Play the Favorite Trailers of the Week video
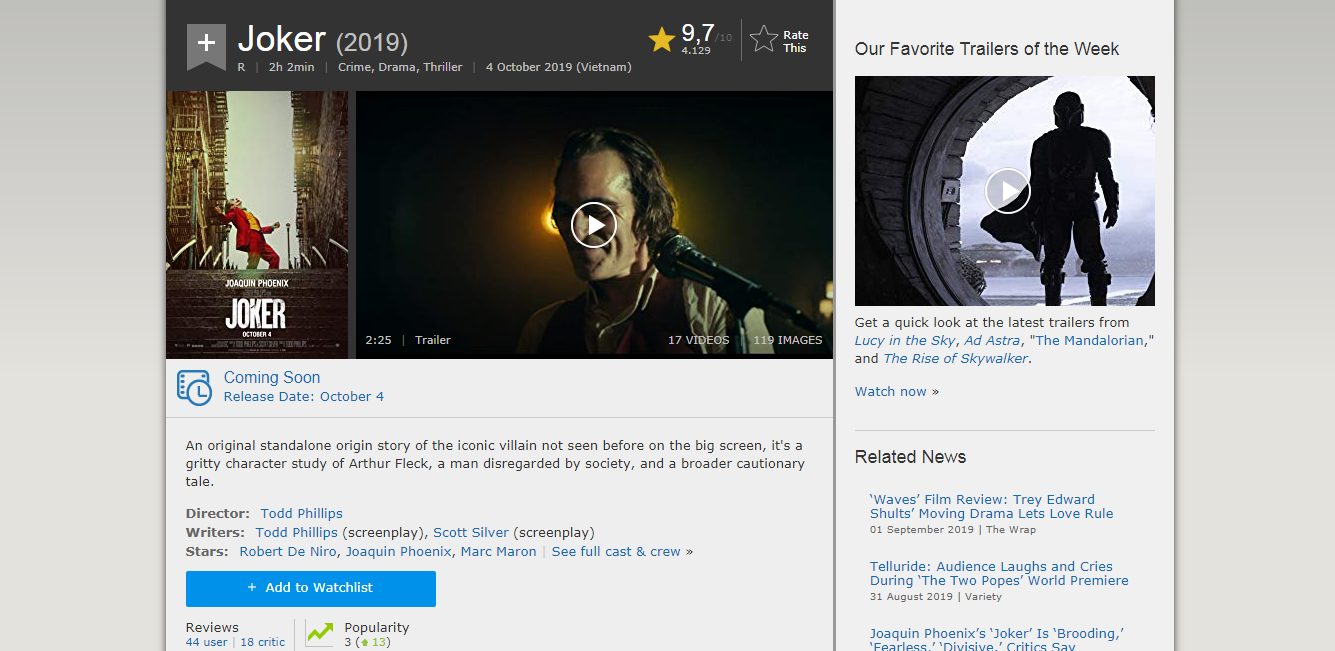The image size is (1335, 651). click(1007, 190)
